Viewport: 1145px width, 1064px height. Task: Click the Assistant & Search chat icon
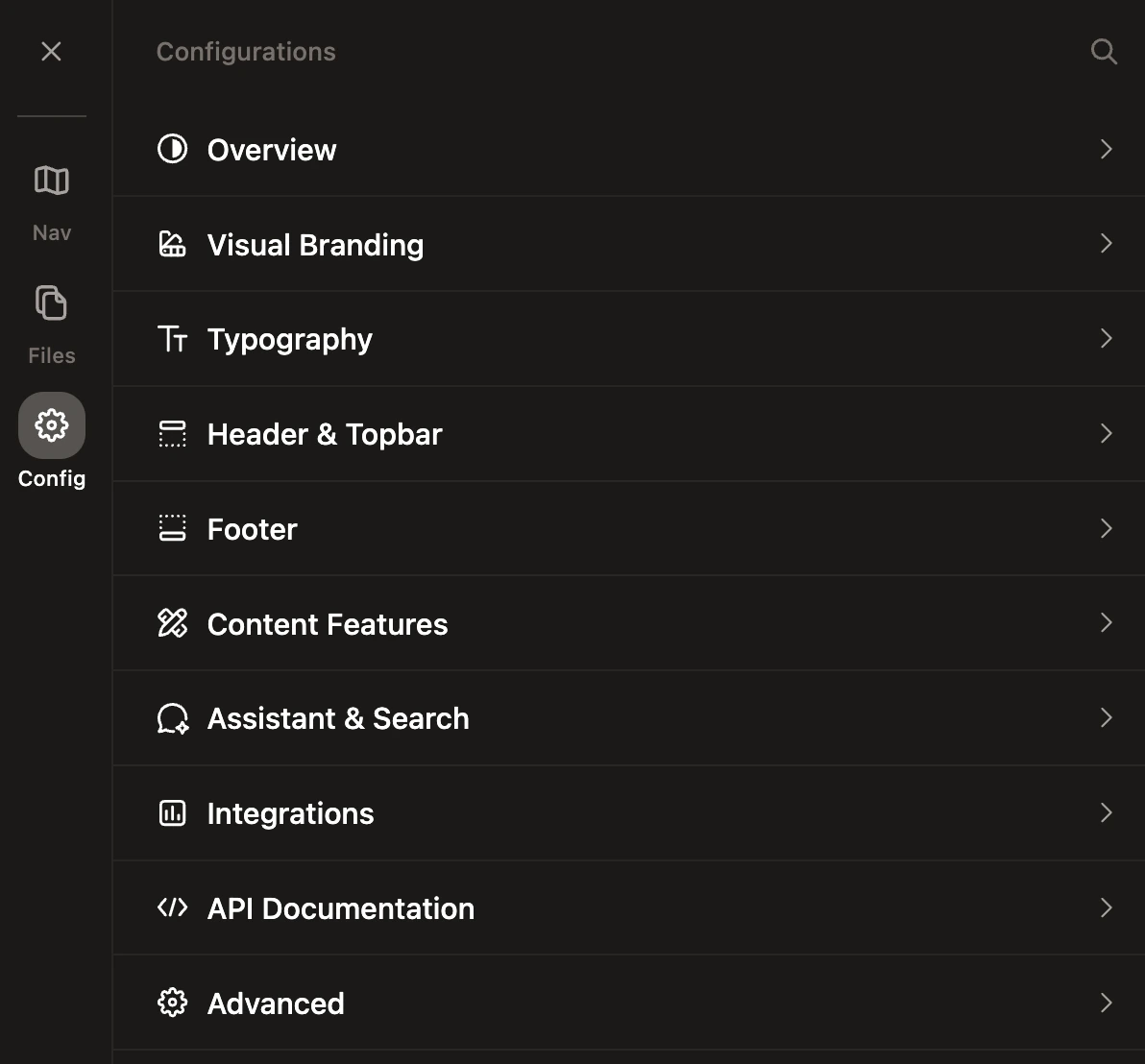pos(172,718)
